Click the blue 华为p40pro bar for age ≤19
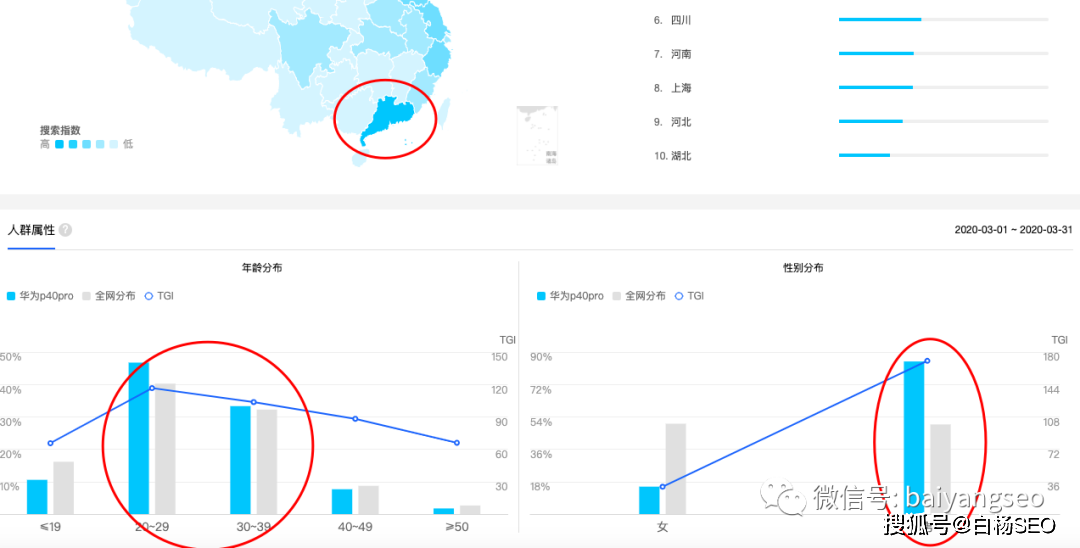1080x548 pixels. (x=37, y=497)
